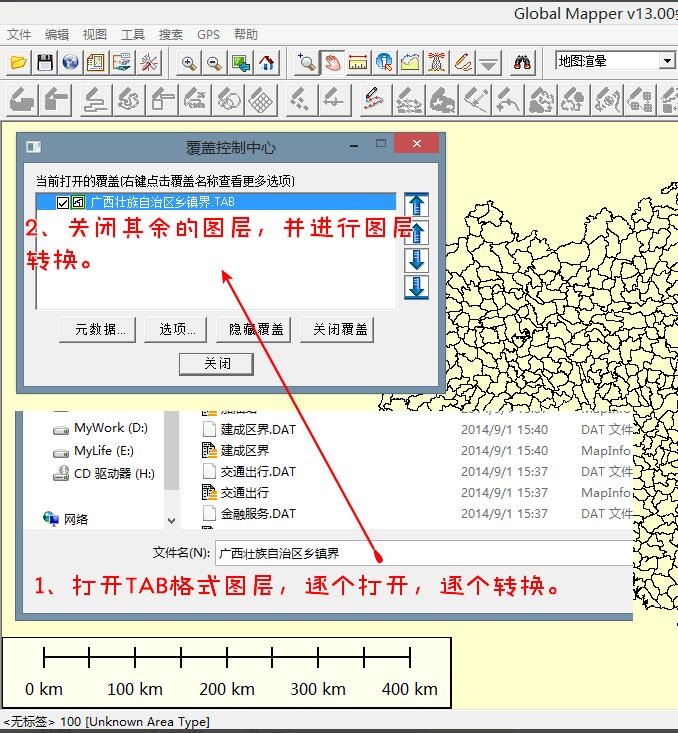The image size is (678, 733).
Task: Click the overlay control dialog title icon
Action: (33, 147)
